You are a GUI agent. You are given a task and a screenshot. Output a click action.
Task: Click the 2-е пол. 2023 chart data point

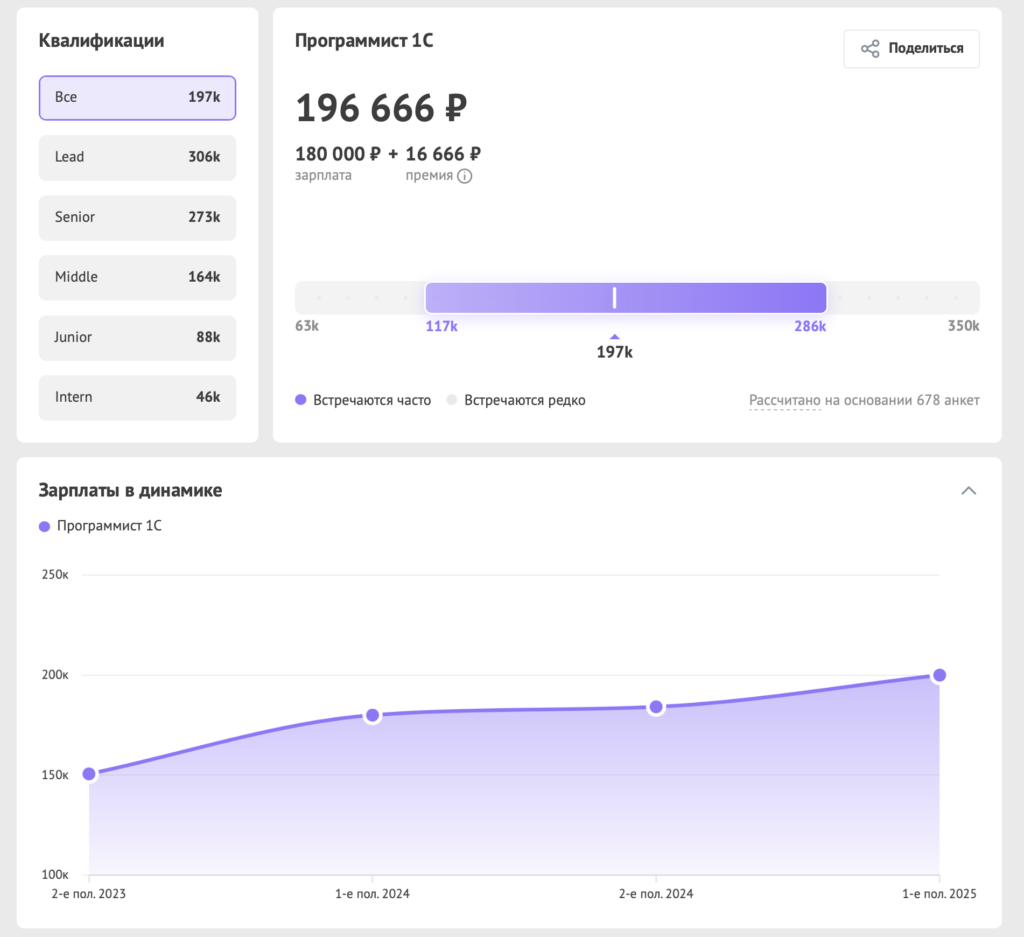pos(89,774)
